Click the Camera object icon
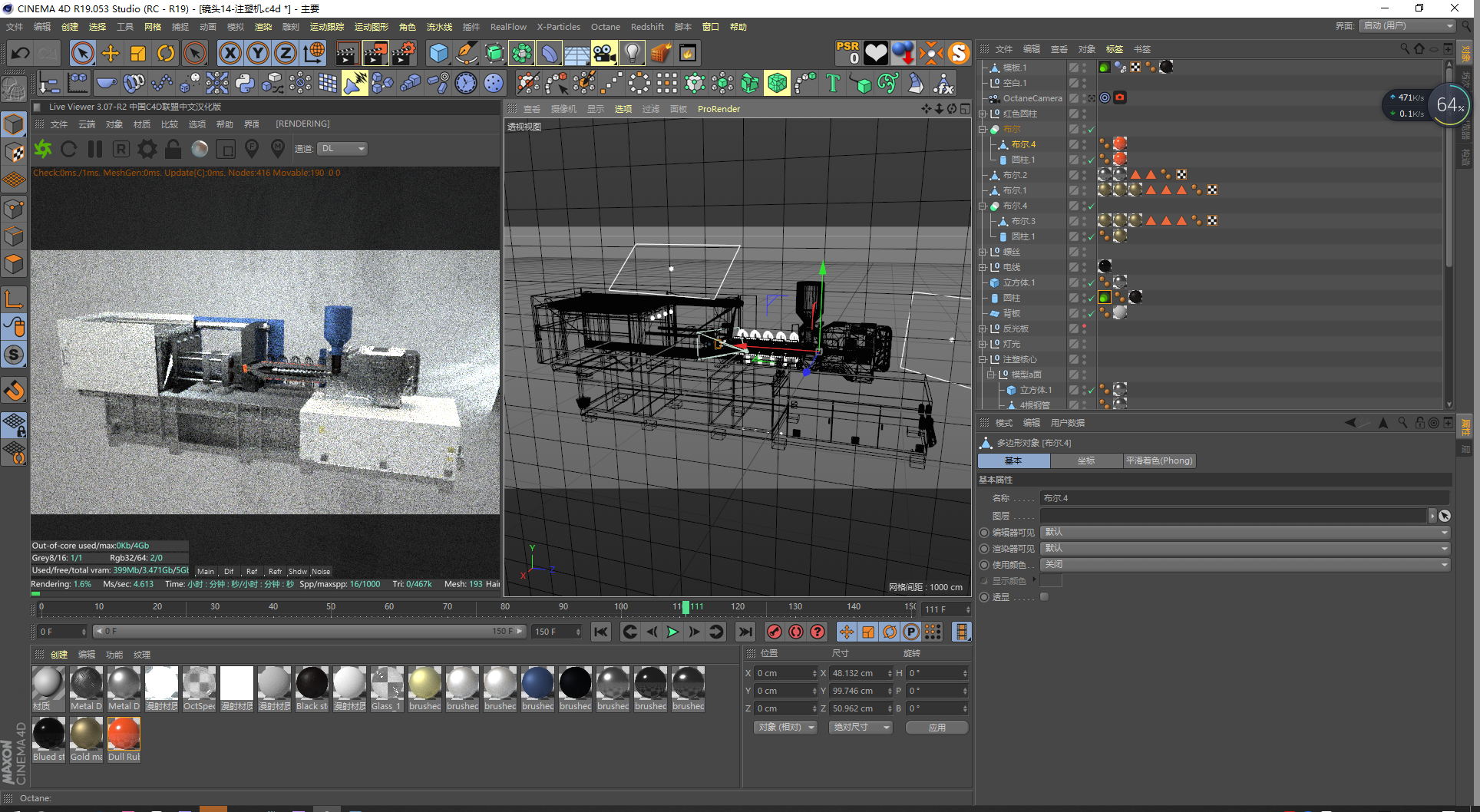 pos(604,53)
